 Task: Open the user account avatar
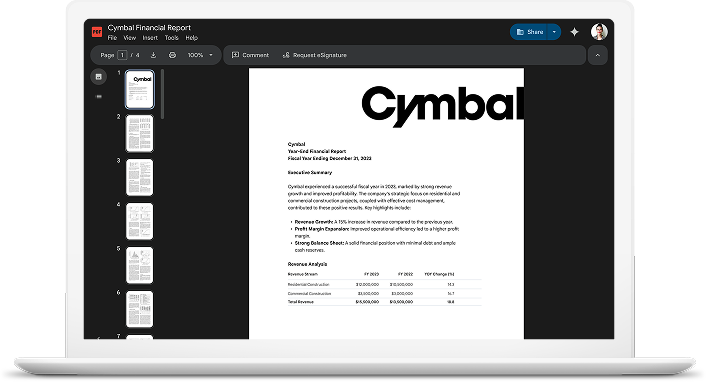point(599,32)
